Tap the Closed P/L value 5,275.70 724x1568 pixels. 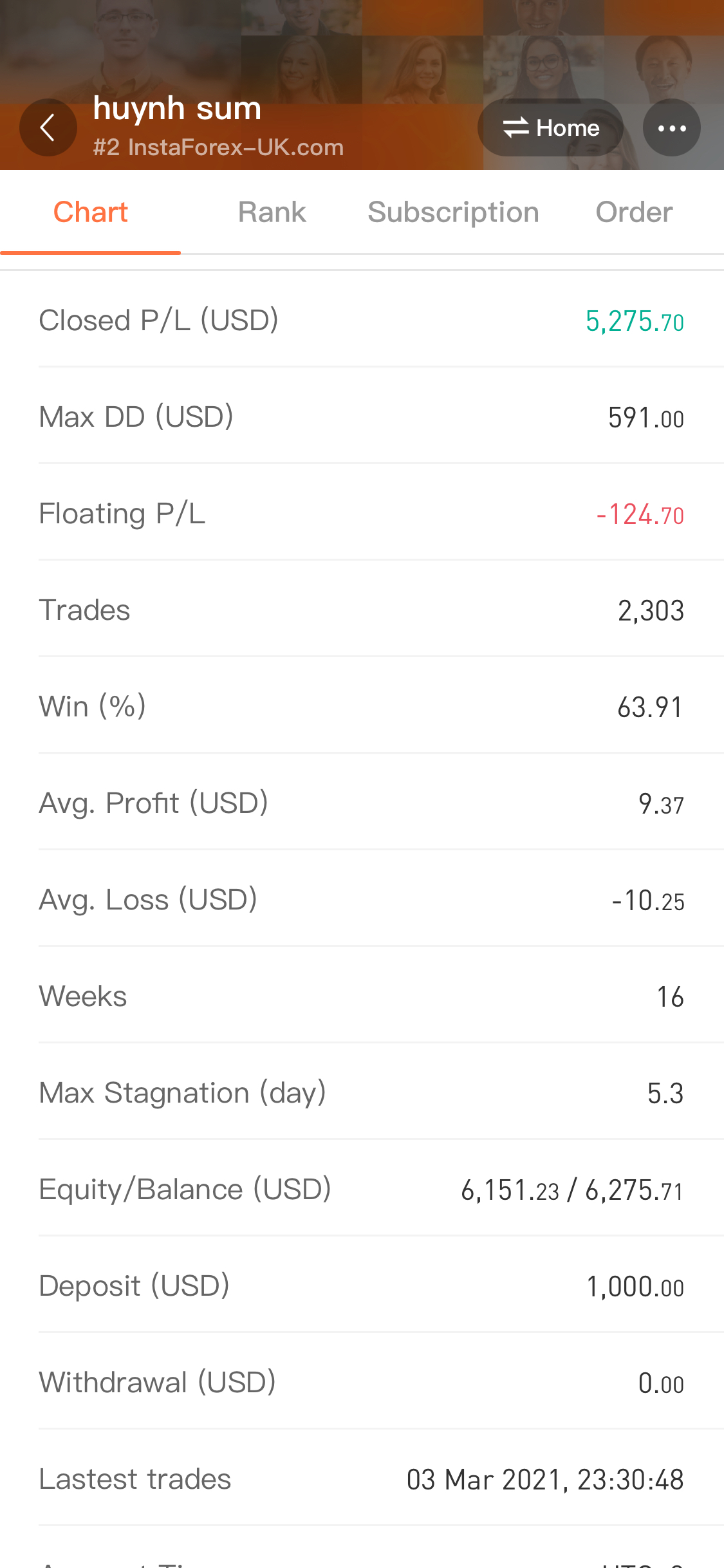(635, 321)
